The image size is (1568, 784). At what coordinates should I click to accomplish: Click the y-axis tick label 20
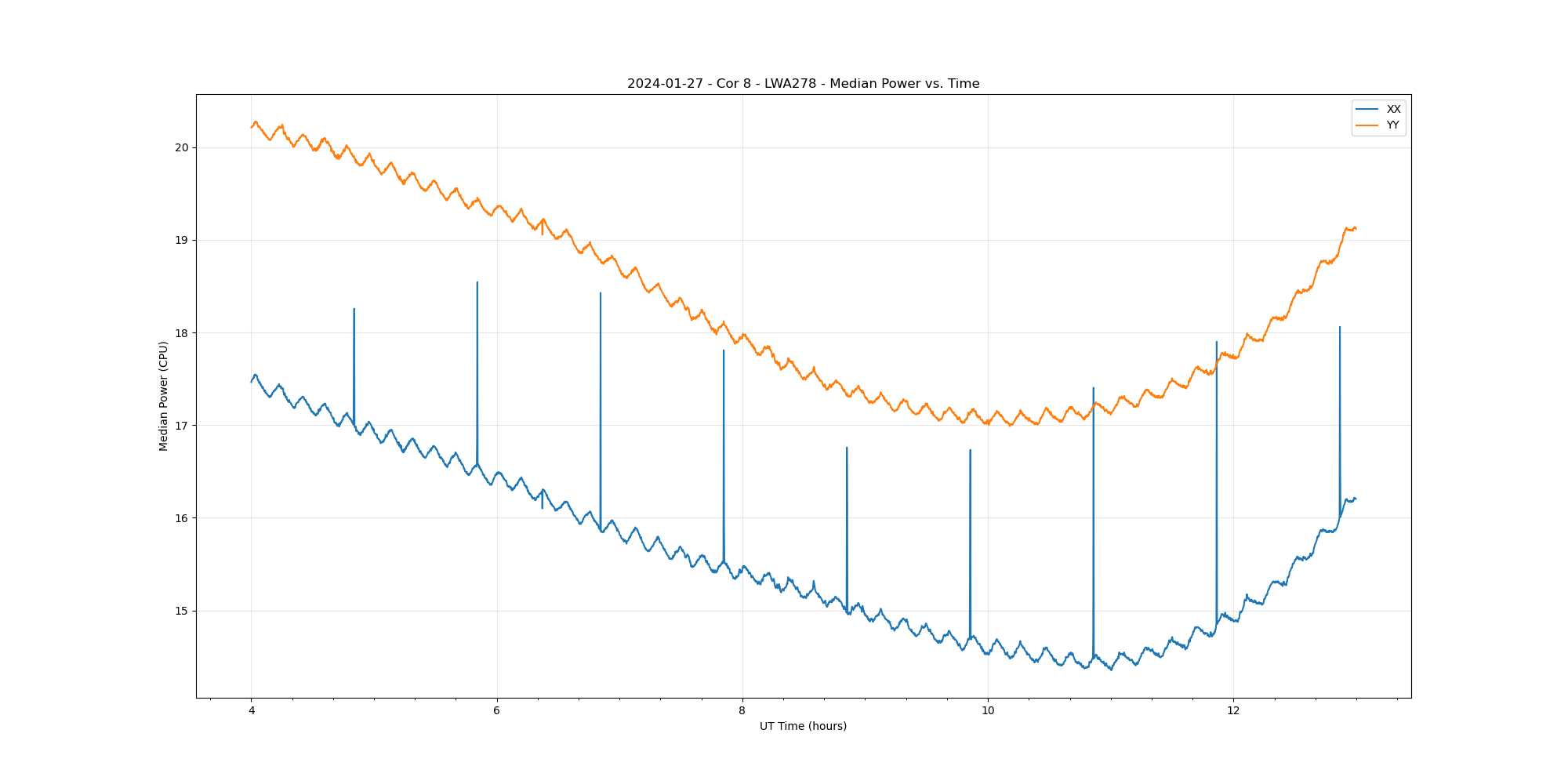182,148
